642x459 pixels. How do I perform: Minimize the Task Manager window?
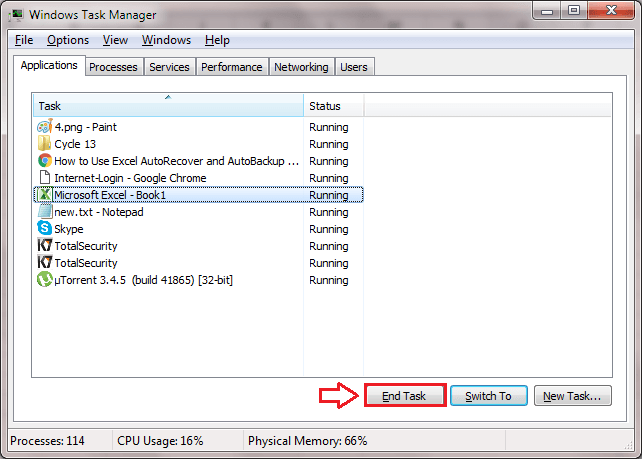coord(547,11)
